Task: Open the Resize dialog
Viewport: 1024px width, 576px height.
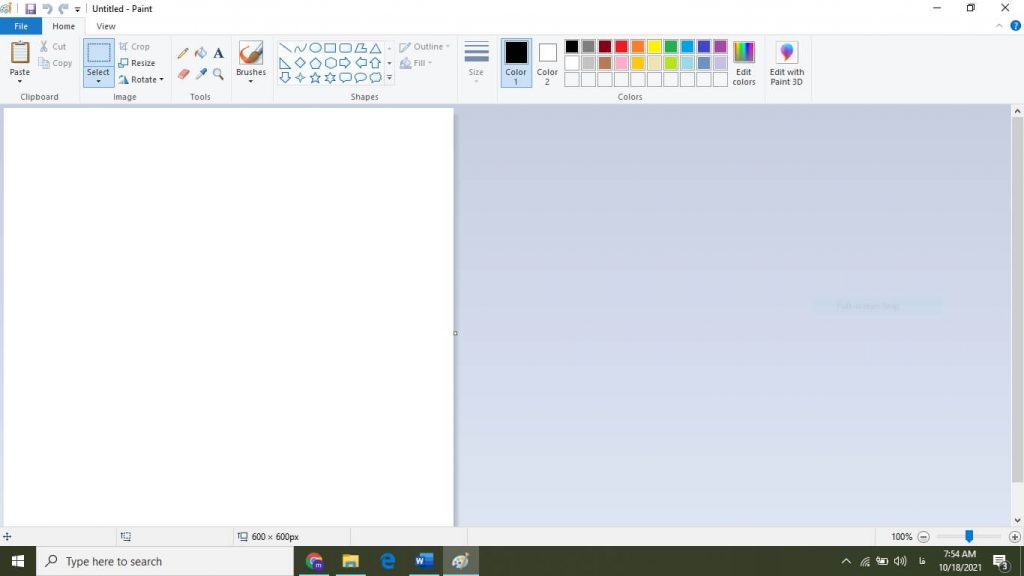Action: [x=138, y=62]
